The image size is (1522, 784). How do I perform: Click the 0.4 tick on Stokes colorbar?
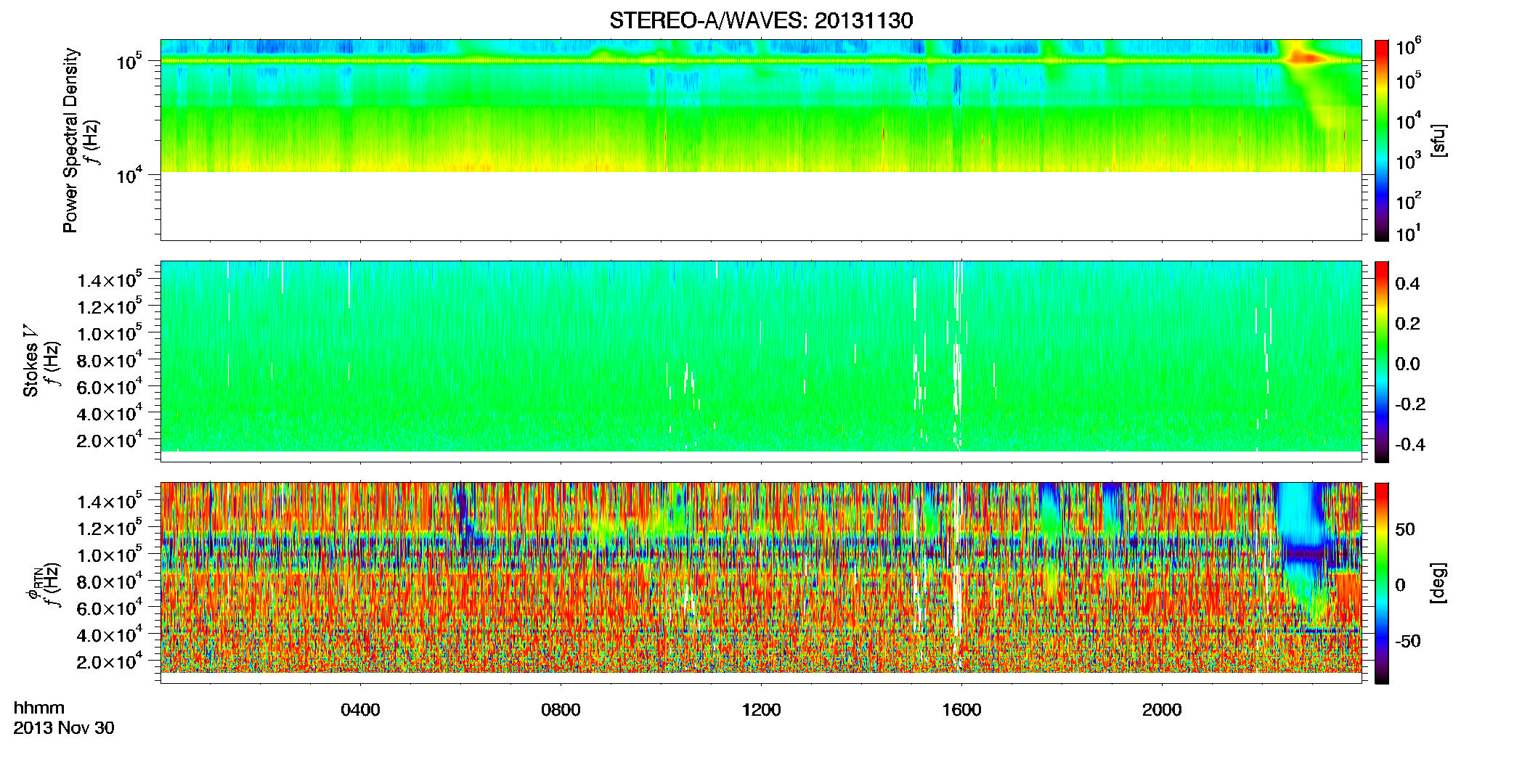coord(1407,284)
